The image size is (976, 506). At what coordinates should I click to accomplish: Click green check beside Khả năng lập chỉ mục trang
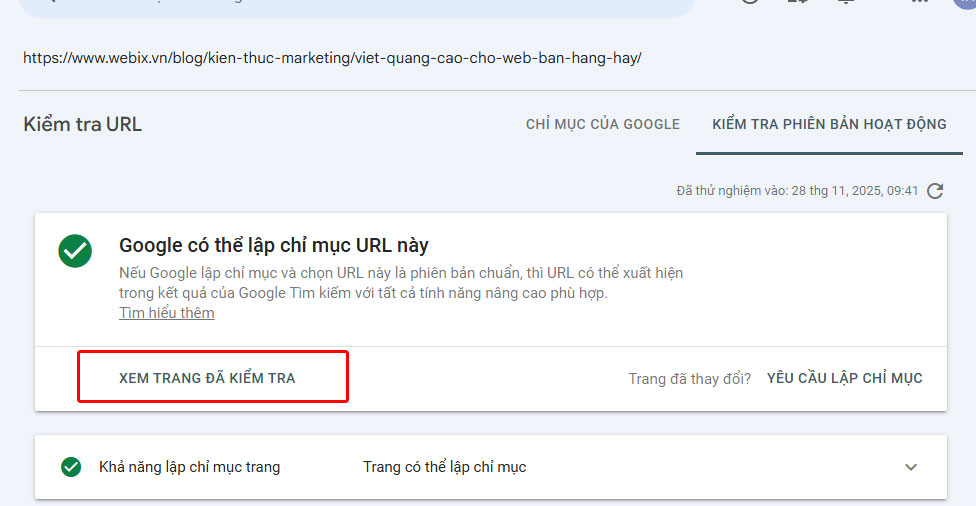(71, 467)
